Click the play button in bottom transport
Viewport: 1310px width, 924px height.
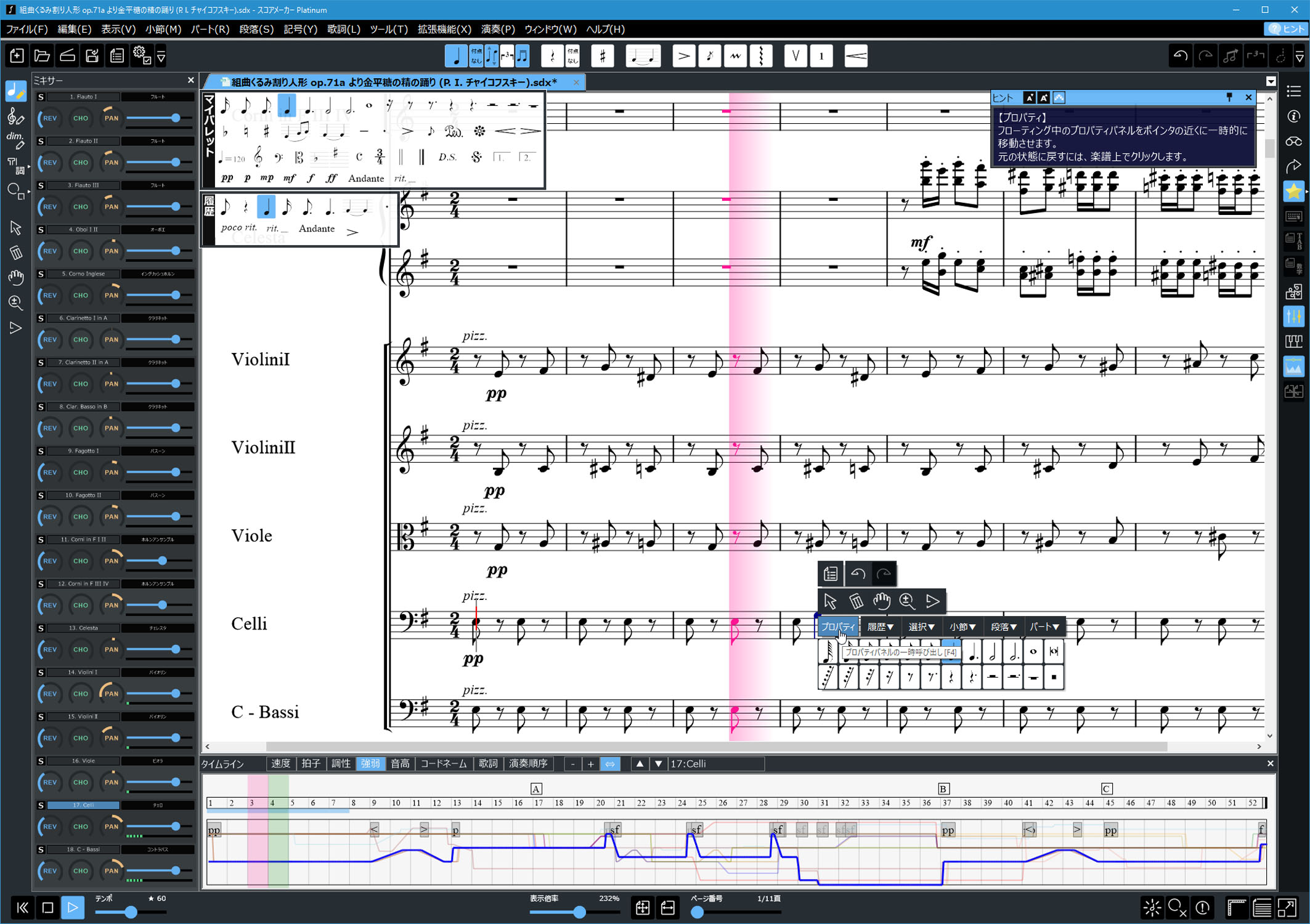73,907
